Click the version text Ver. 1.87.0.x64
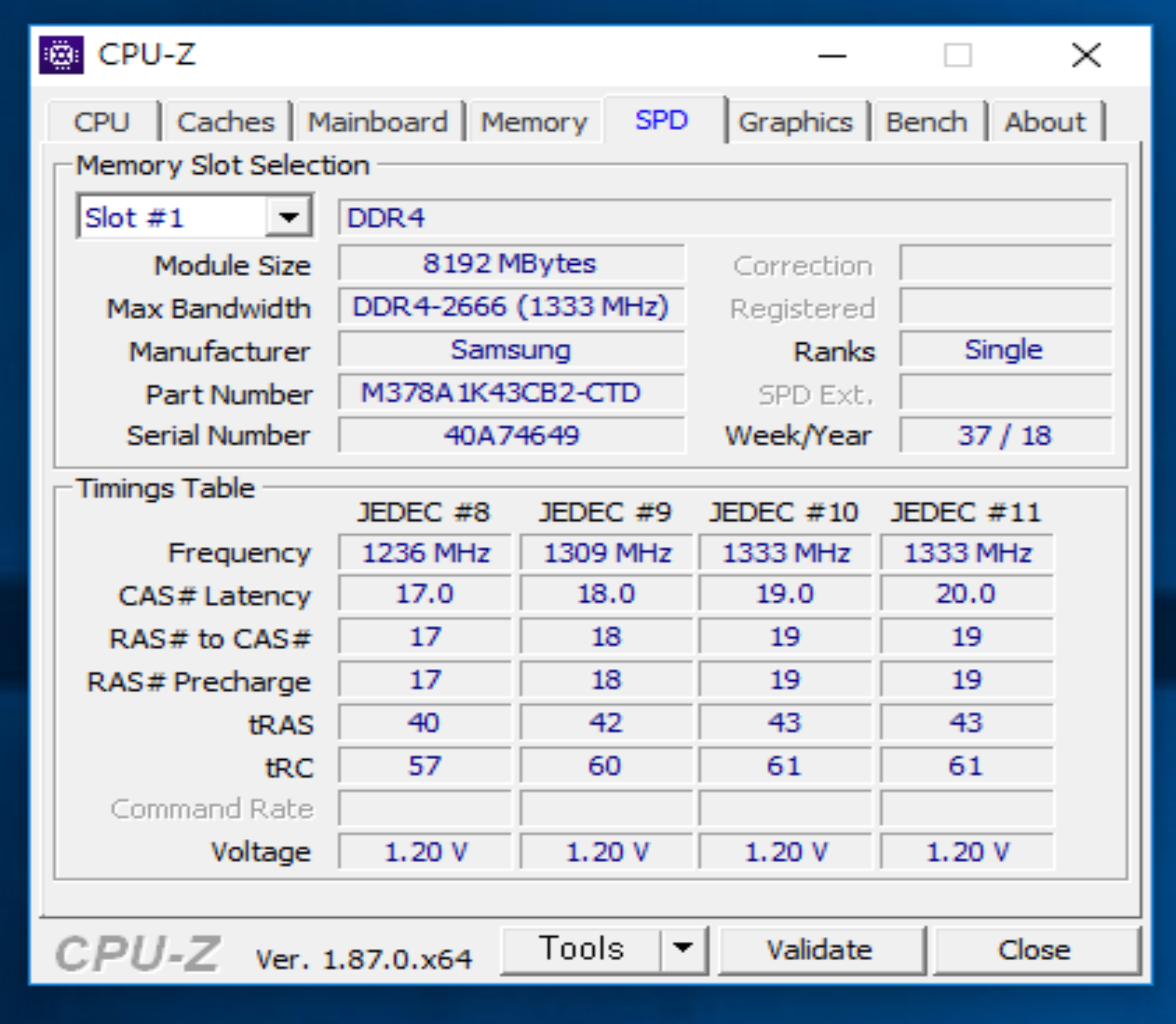The width and height of the screenshot is (1176, 1024). coord(364,959)
